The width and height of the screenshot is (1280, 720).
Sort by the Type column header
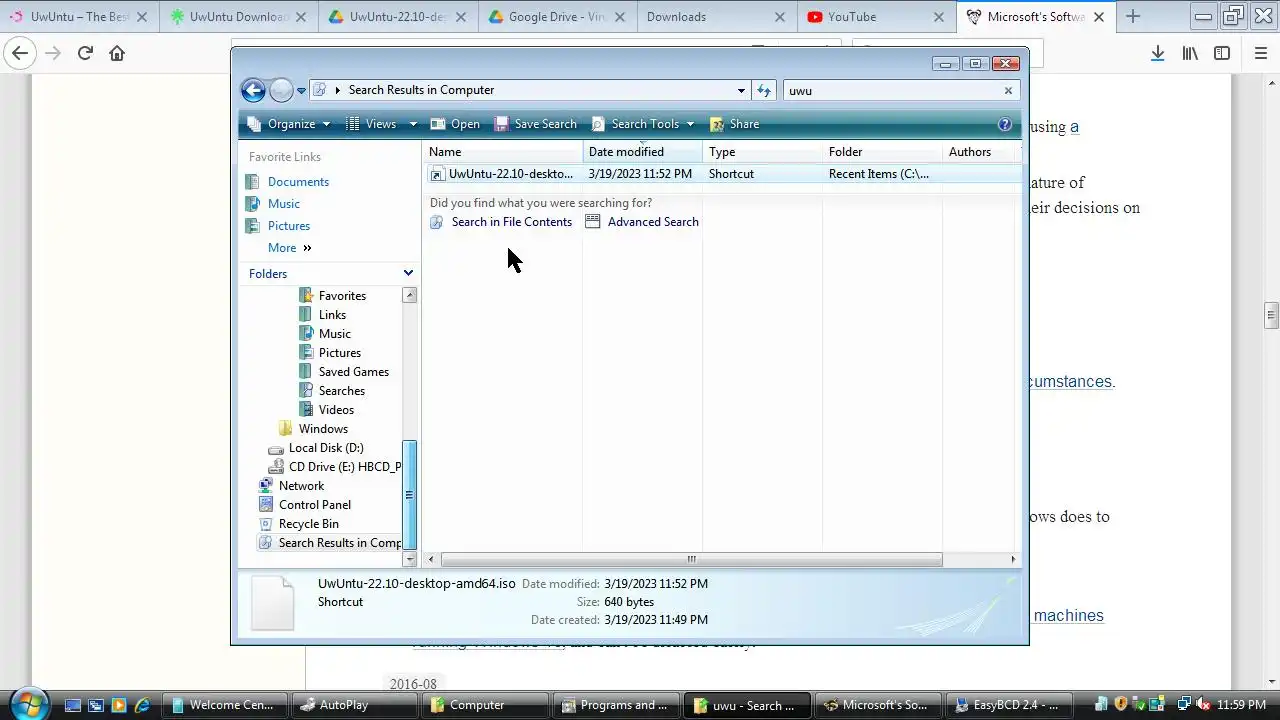(x=763, y=152)
